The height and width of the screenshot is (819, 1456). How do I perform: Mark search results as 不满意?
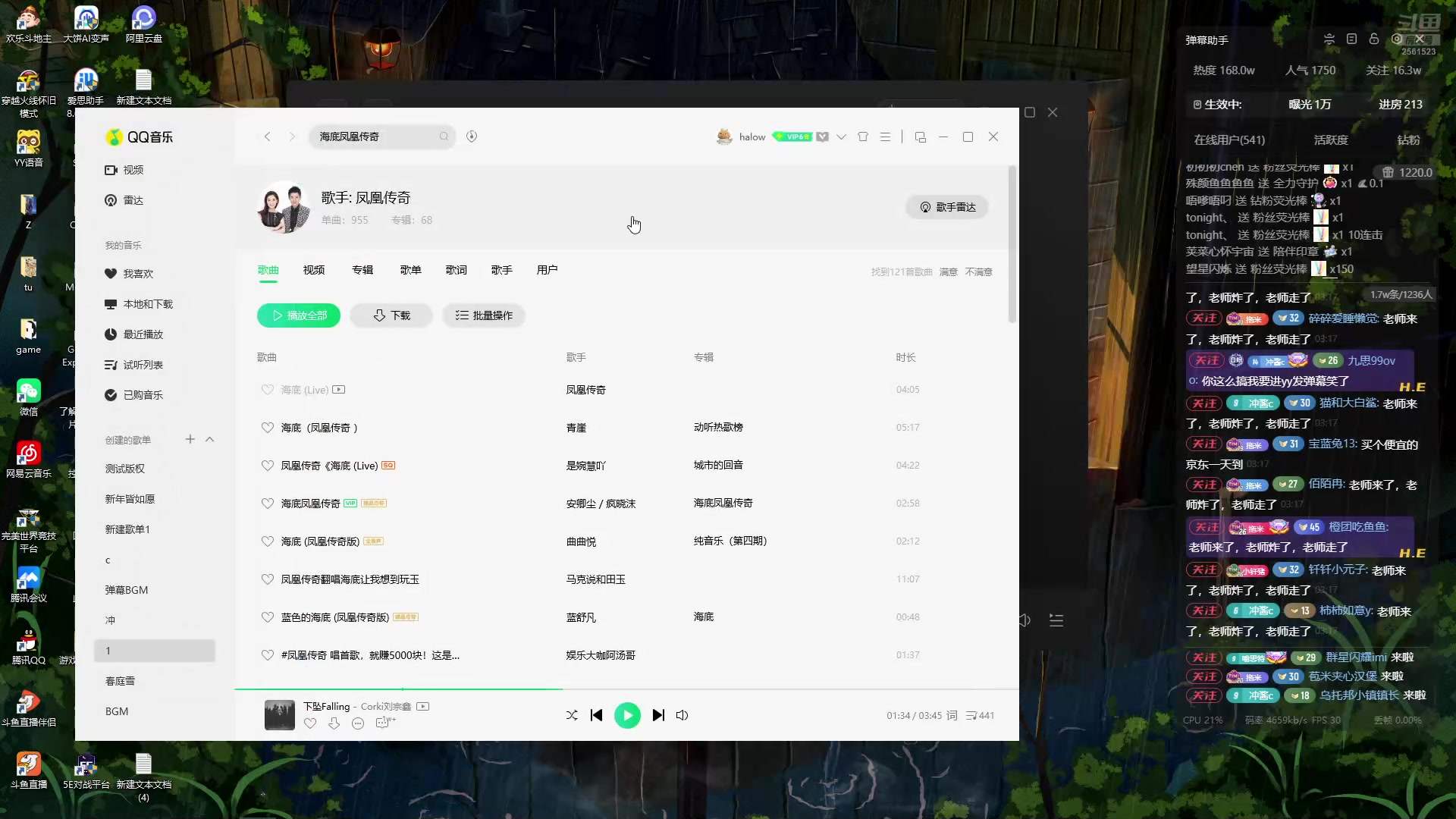click(979, 272)
